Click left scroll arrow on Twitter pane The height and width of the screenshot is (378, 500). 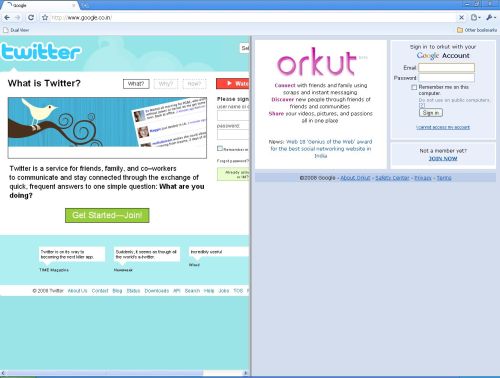3,373
